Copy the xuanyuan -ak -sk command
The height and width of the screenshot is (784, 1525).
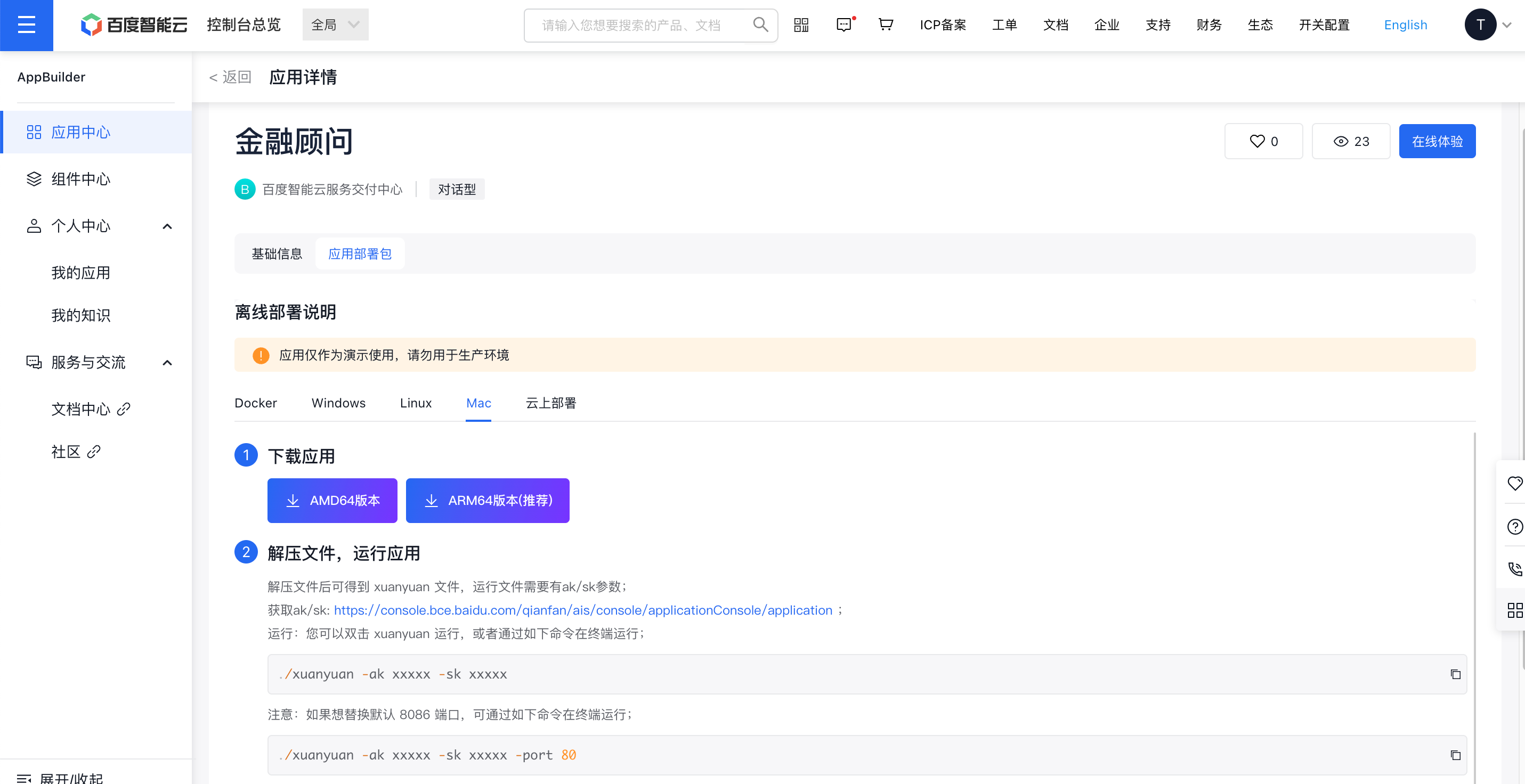1455,674
